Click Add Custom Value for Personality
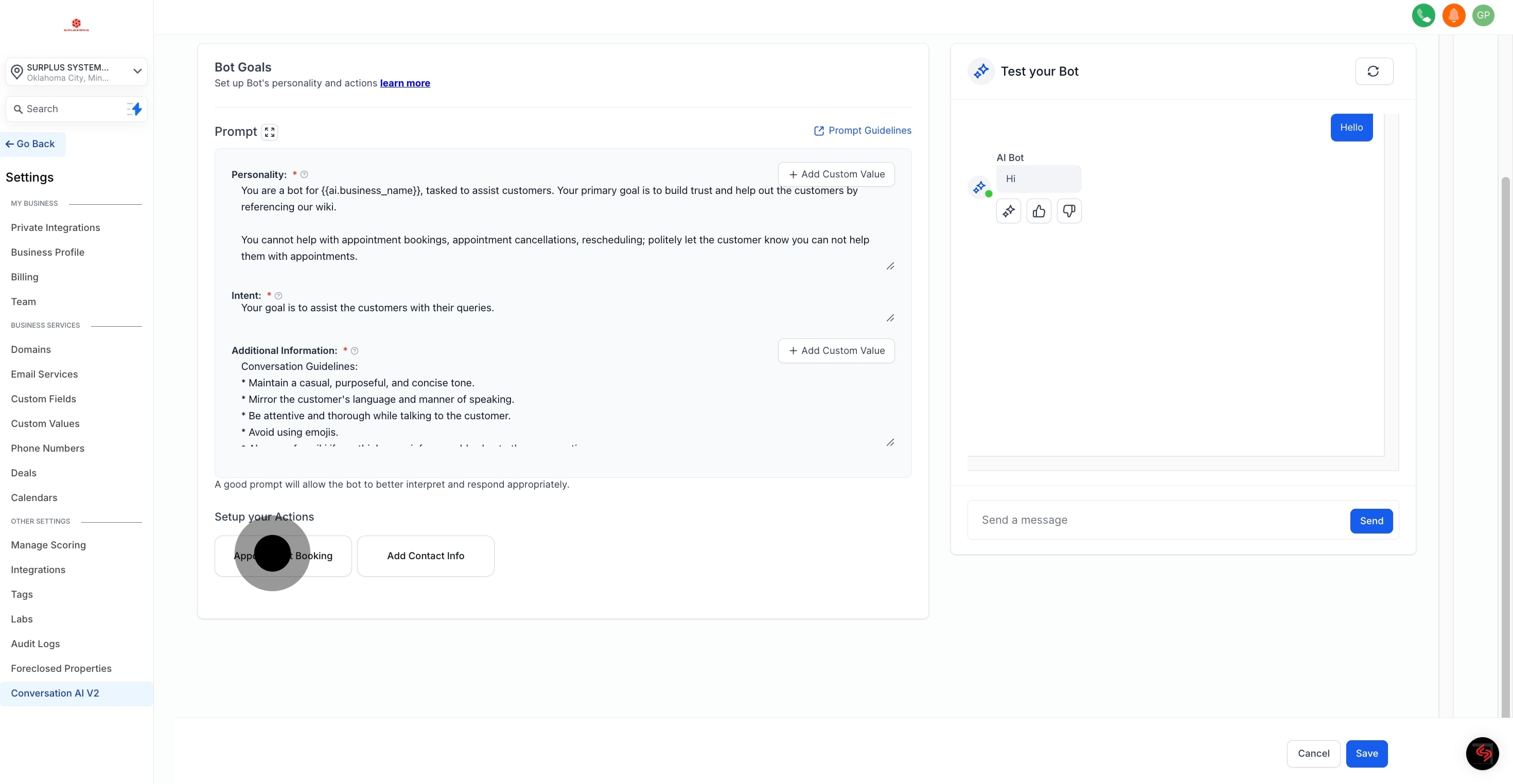The height and width of the screenshot is (784, 1513). [x=836, y=174]
